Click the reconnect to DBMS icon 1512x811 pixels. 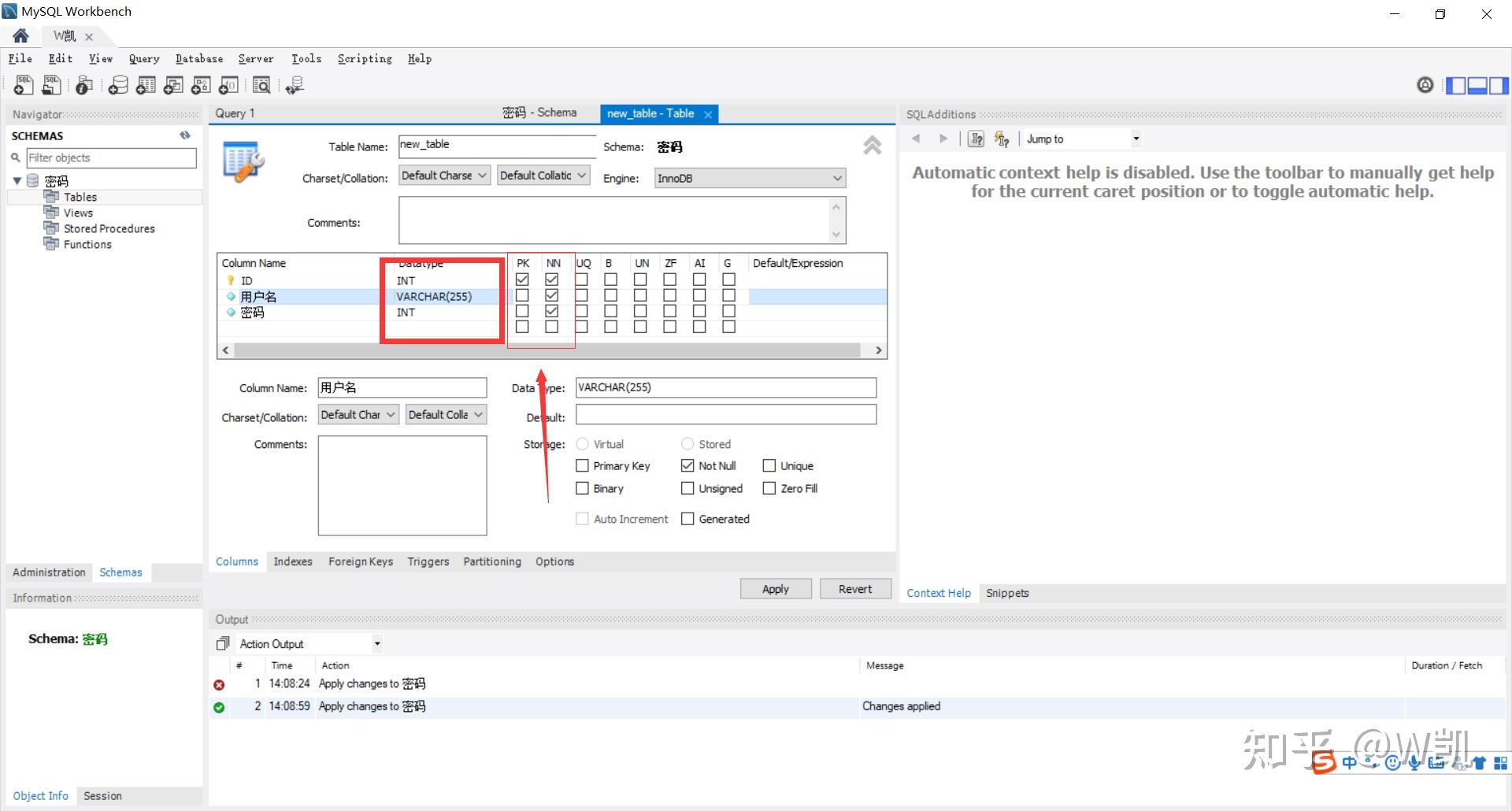295,85
